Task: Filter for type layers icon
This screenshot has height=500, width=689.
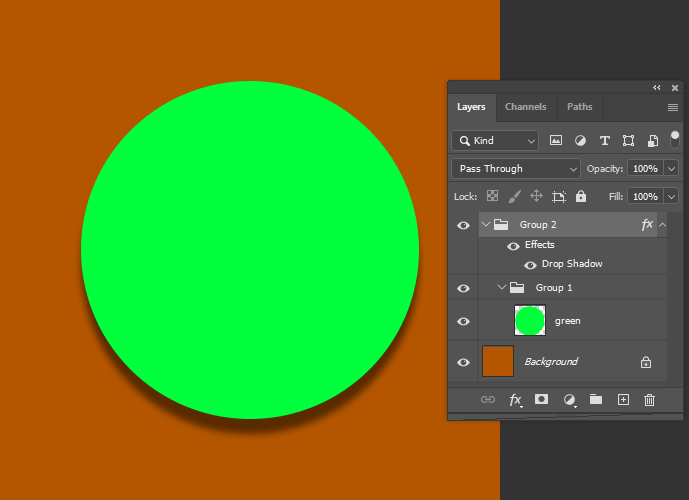Action: (605, 141)
